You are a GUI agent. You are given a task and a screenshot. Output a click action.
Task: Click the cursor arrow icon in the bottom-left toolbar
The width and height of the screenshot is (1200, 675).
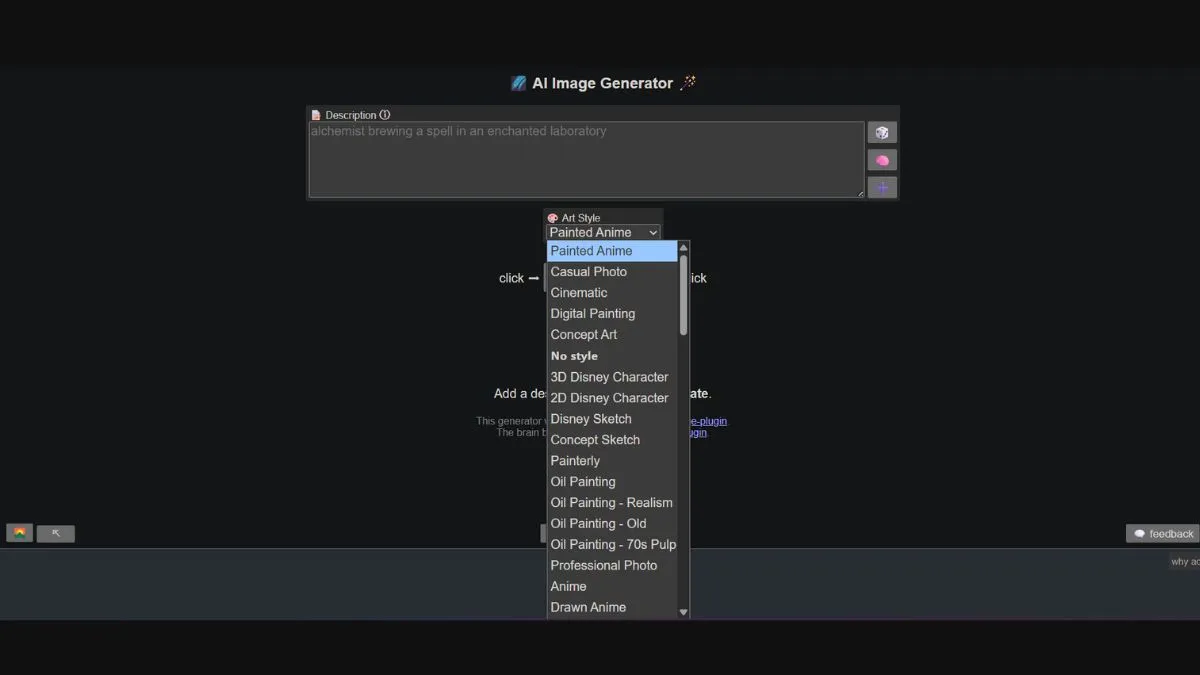coord(55,532)
